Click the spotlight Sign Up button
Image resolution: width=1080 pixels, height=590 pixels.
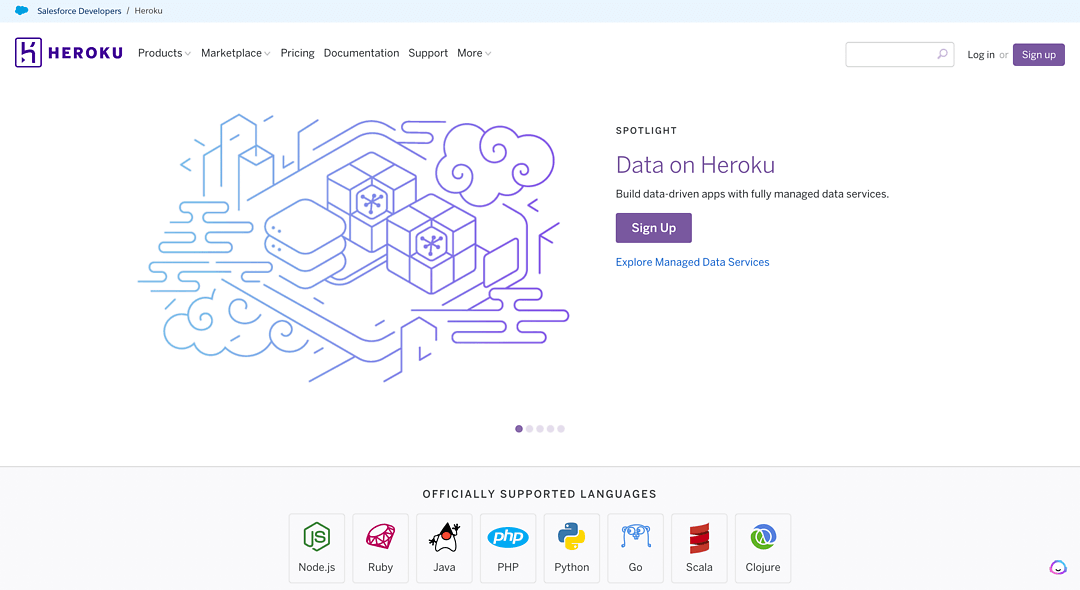[x=654, y=228]
